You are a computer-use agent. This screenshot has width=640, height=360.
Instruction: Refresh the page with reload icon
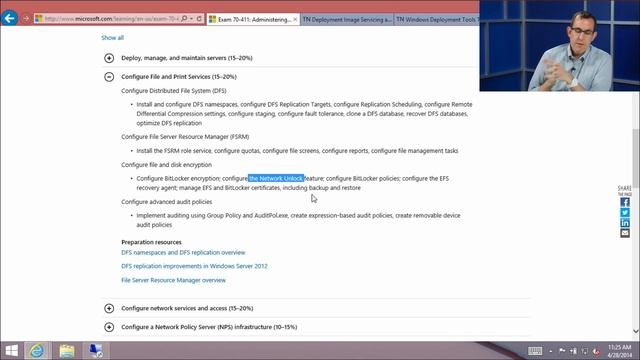(x=199, y=19)
